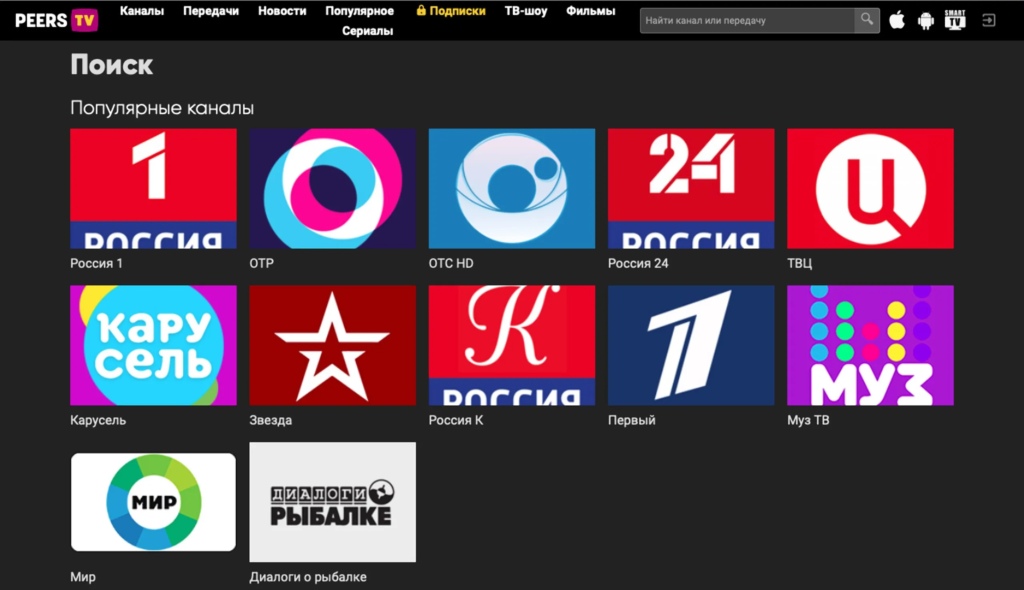Open the Perviy channel logo tile
1024x590 pixels.
[691, 345]
